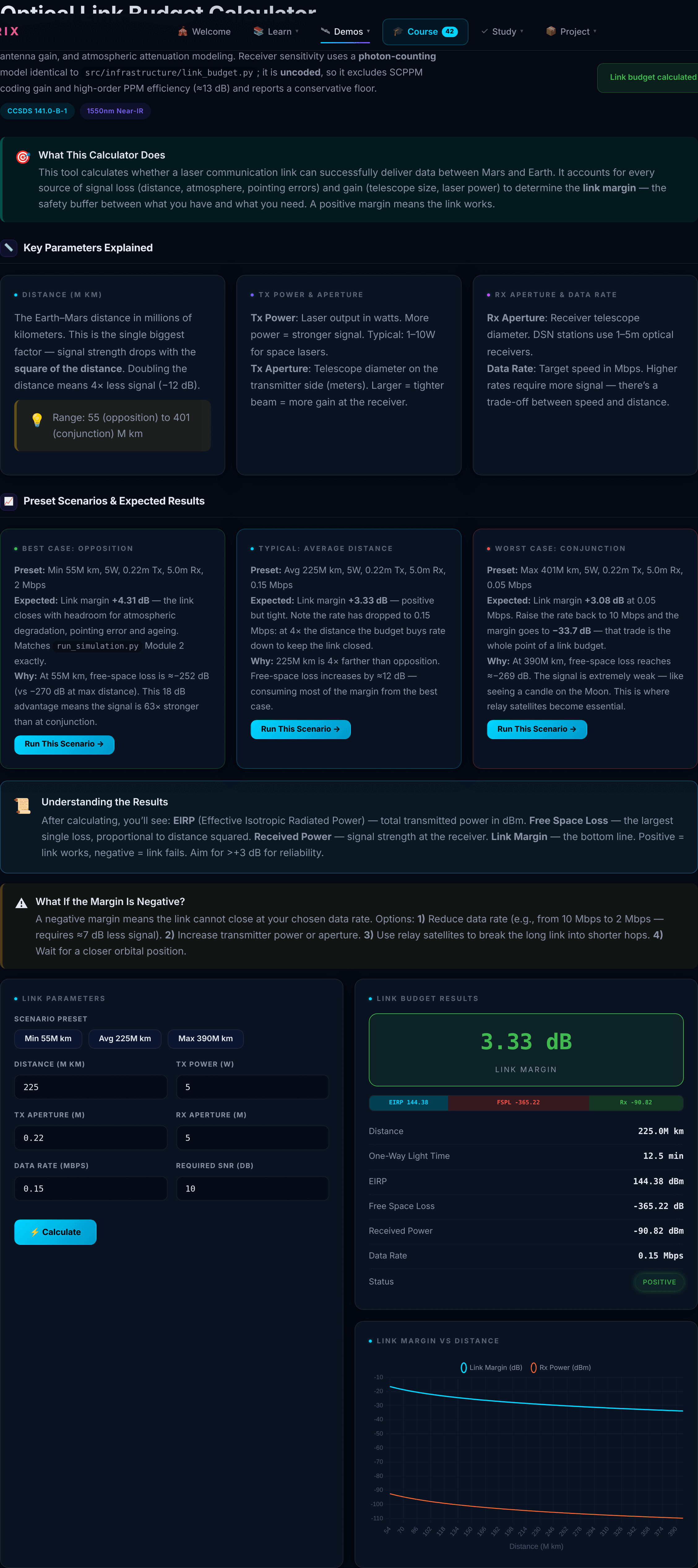Click the warning triangle icon for negative margin
The width and height of the screenshot is (698, 1568).
[x=21, y=903]
